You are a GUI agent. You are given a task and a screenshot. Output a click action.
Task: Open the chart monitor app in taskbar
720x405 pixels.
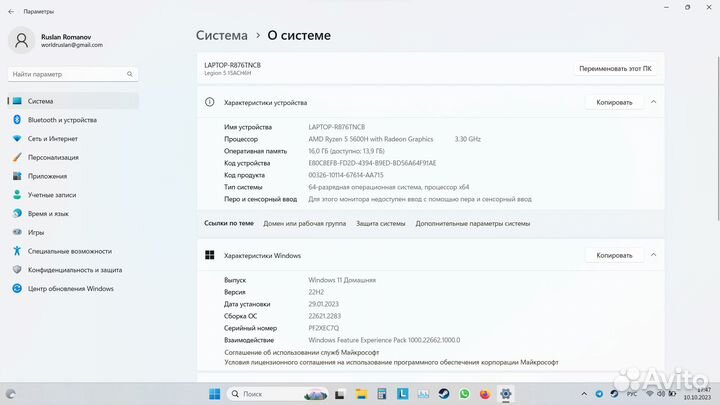[x=423, y=394]
